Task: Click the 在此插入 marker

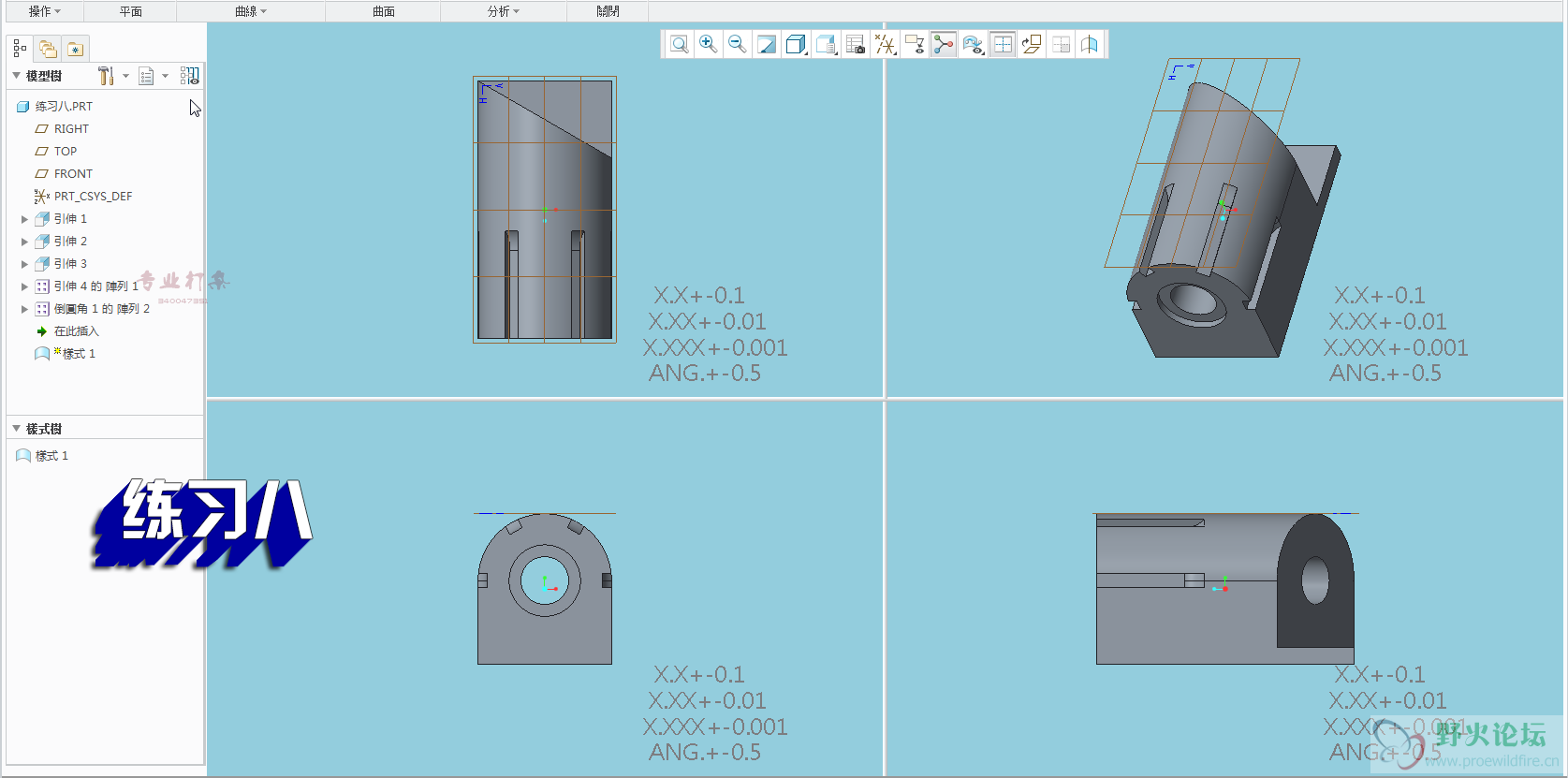Action: click(76, 331)
